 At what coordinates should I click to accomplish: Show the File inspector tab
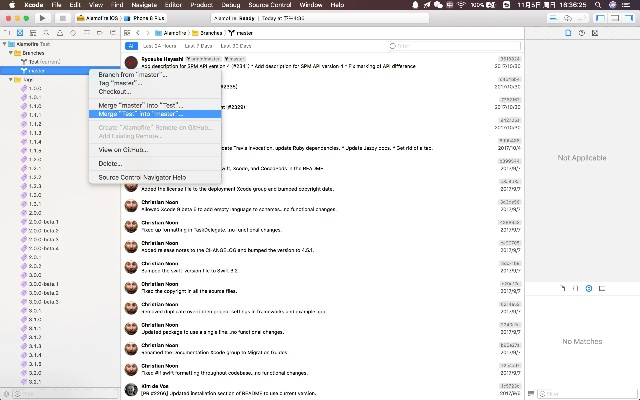tap(568, 33)
